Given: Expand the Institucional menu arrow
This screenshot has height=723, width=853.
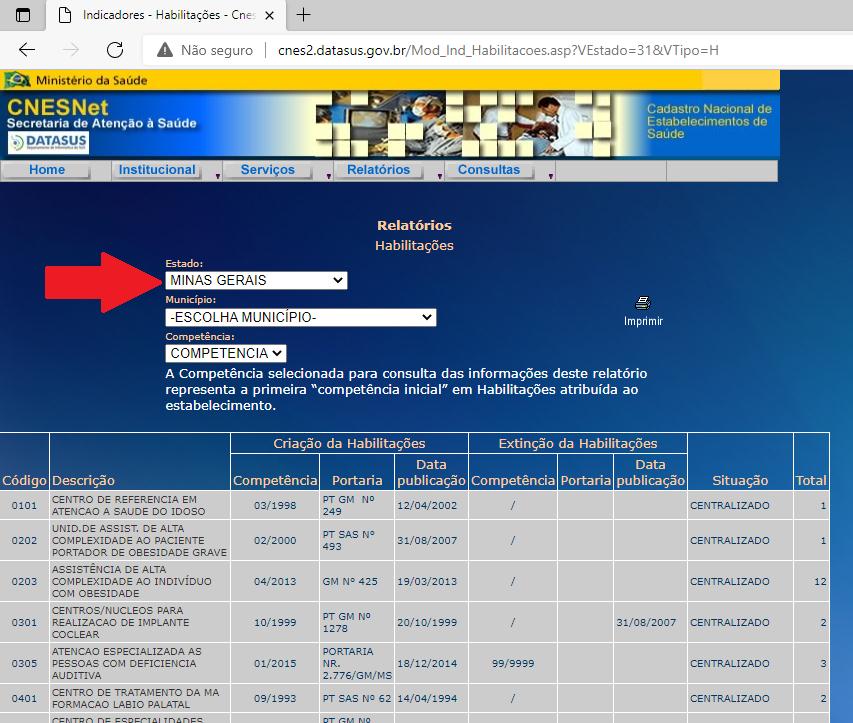Looking at the screenshot, I should coord(218,176).
